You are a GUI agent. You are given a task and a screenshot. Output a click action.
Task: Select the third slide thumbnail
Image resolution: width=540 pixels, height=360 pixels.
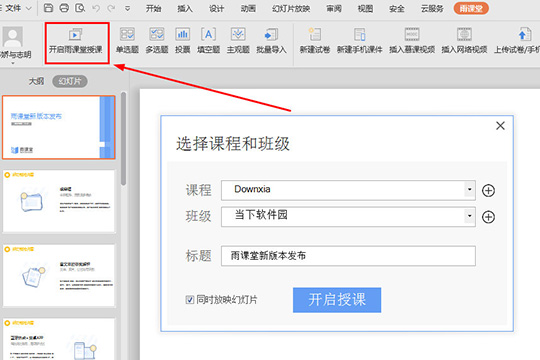coord(59,275)
